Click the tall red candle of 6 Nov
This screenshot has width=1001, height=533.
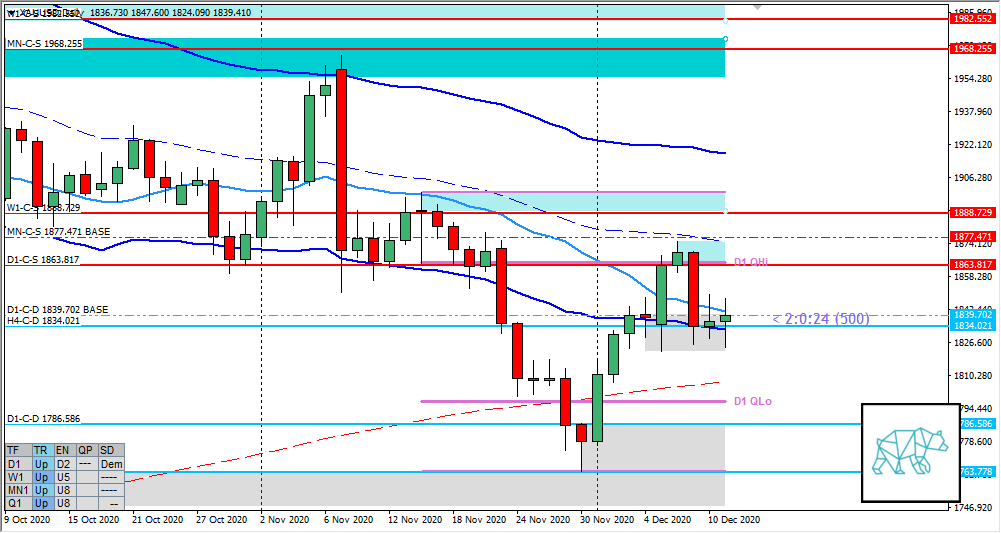(342, 160)
